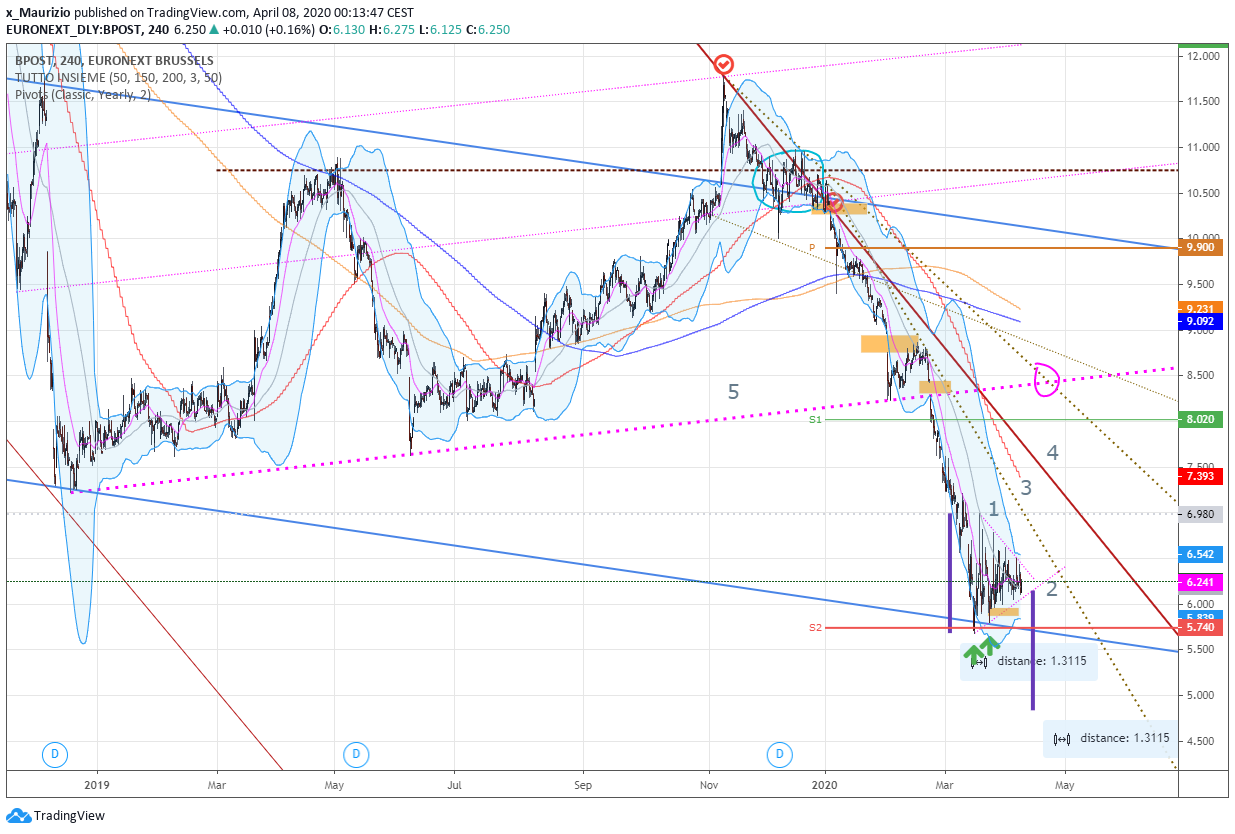Click the BPOST, 240, EURONEXT BRUSSELS title
Screen dimensions: 1235x834
pos(113,60)
